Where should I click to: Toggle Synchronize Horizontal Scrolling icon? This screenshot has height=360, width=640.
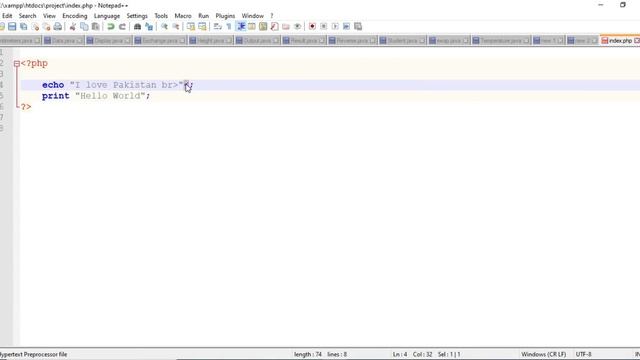[202, 27]
